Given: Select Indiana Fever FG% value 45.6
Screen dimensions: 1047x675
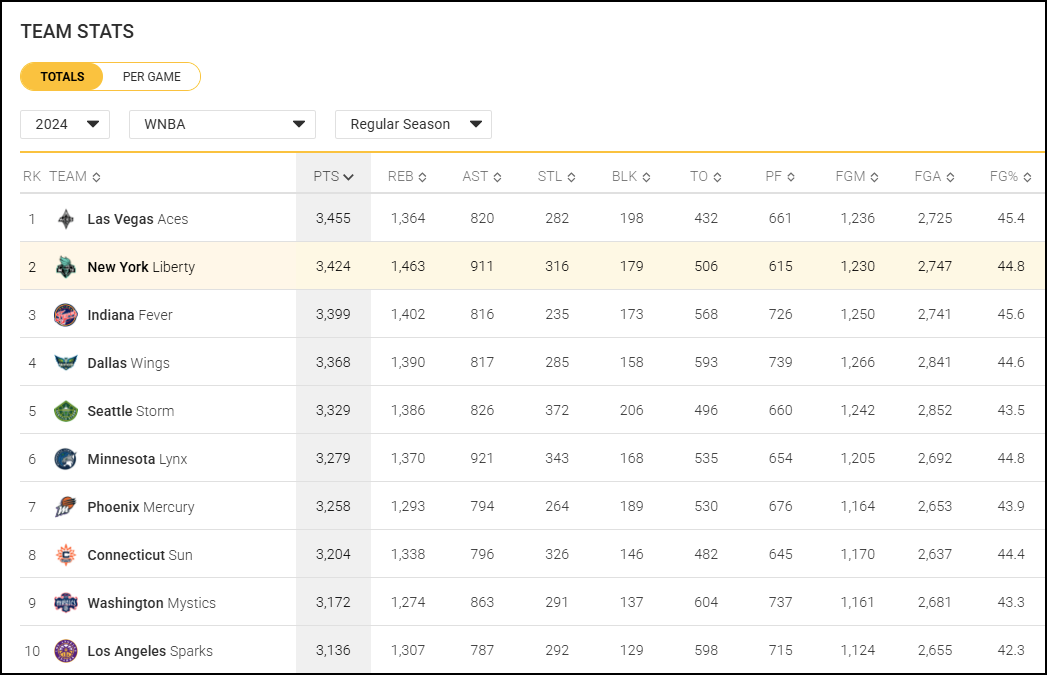Looking at the screenshot, I should 1011,314.
